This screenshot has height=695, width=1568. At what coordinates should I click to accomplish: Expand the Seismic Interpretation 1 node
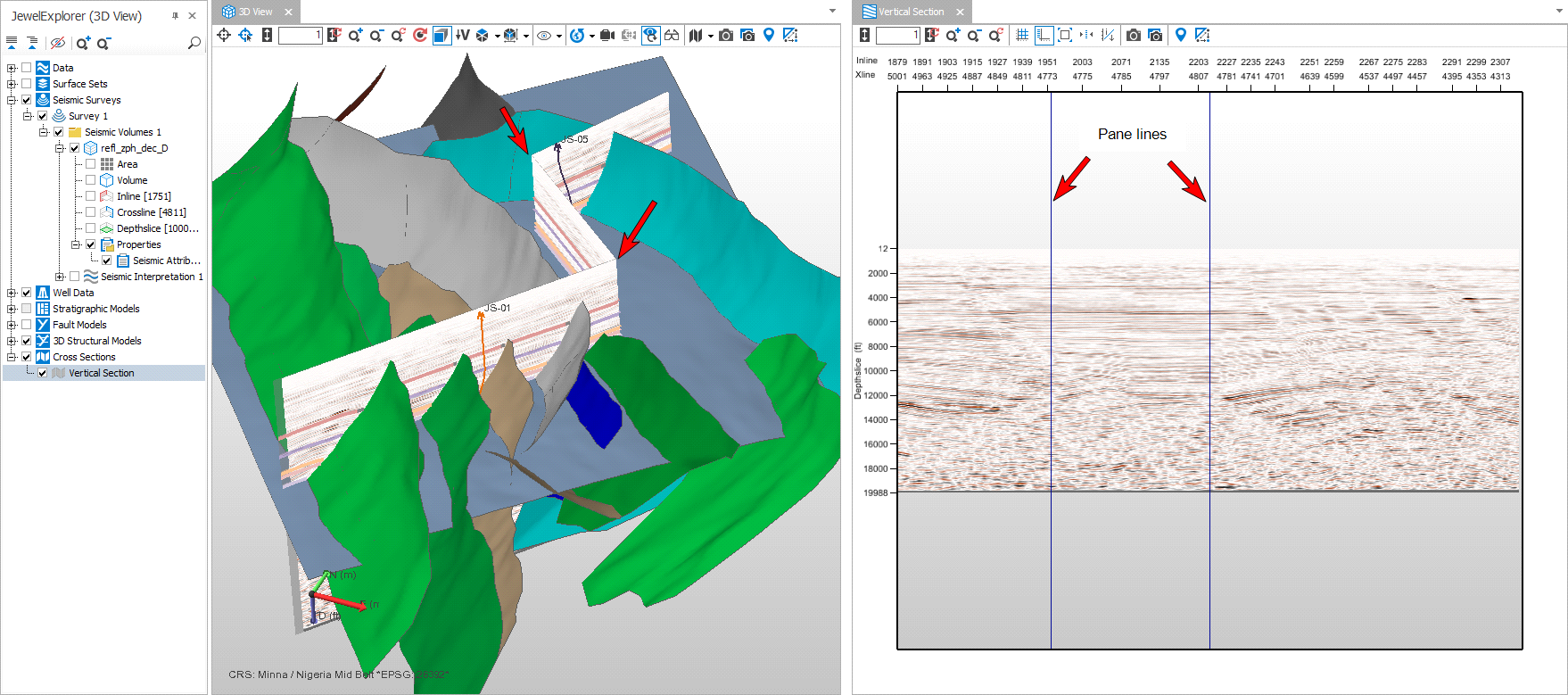point(60,277)
